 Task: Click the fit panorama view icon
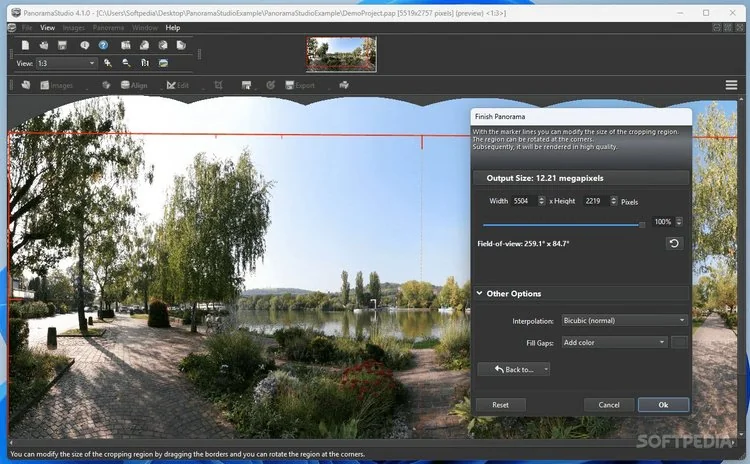[x=164, y=63]
